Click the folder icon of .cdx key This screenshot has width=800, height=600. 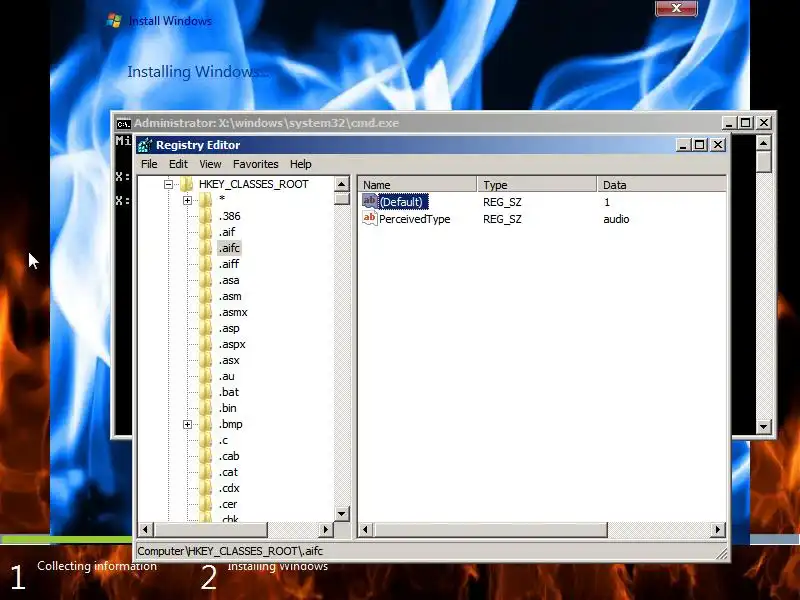(205, 488)
